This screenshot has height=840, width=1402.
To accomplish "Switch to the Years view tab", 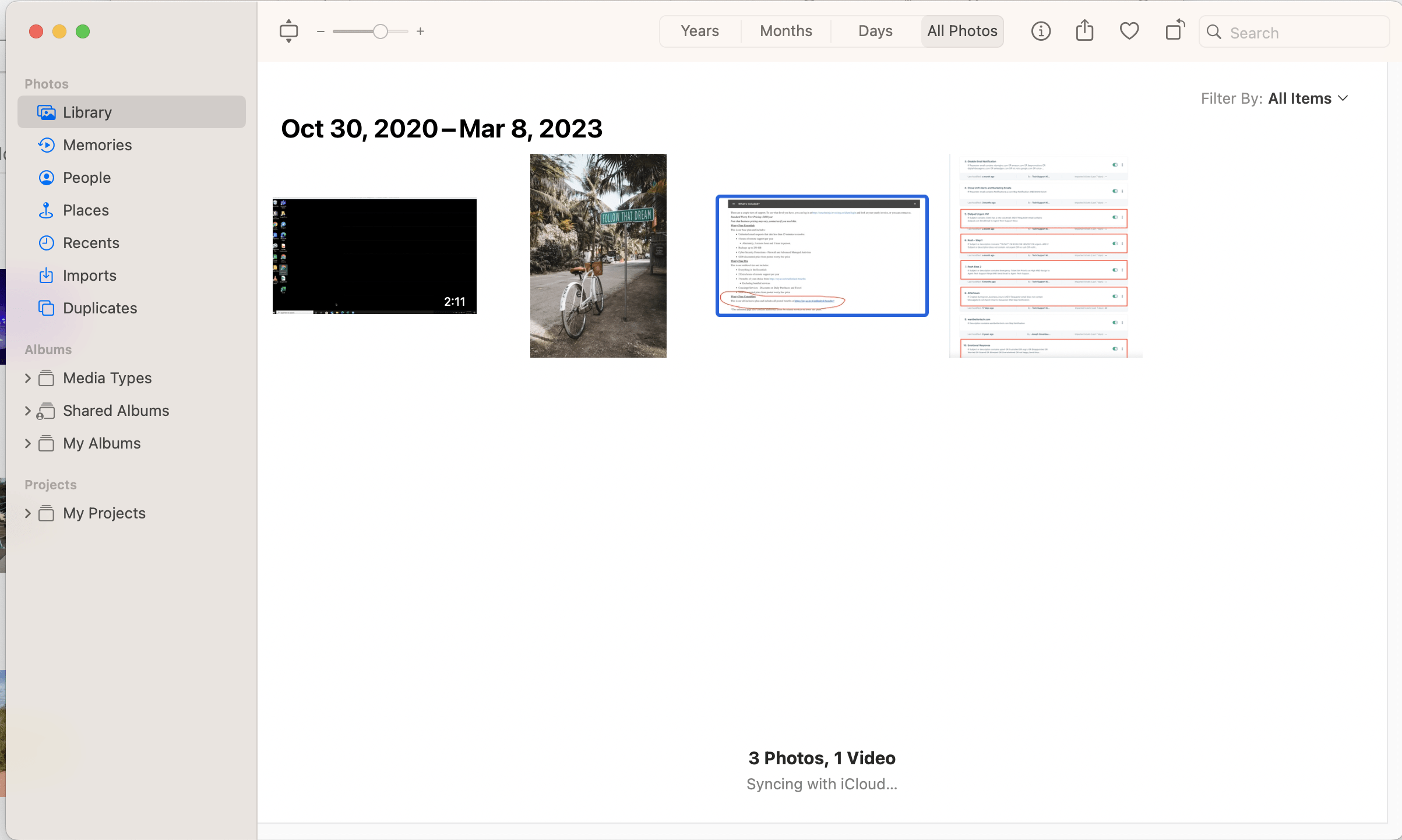I will (700, 31).
